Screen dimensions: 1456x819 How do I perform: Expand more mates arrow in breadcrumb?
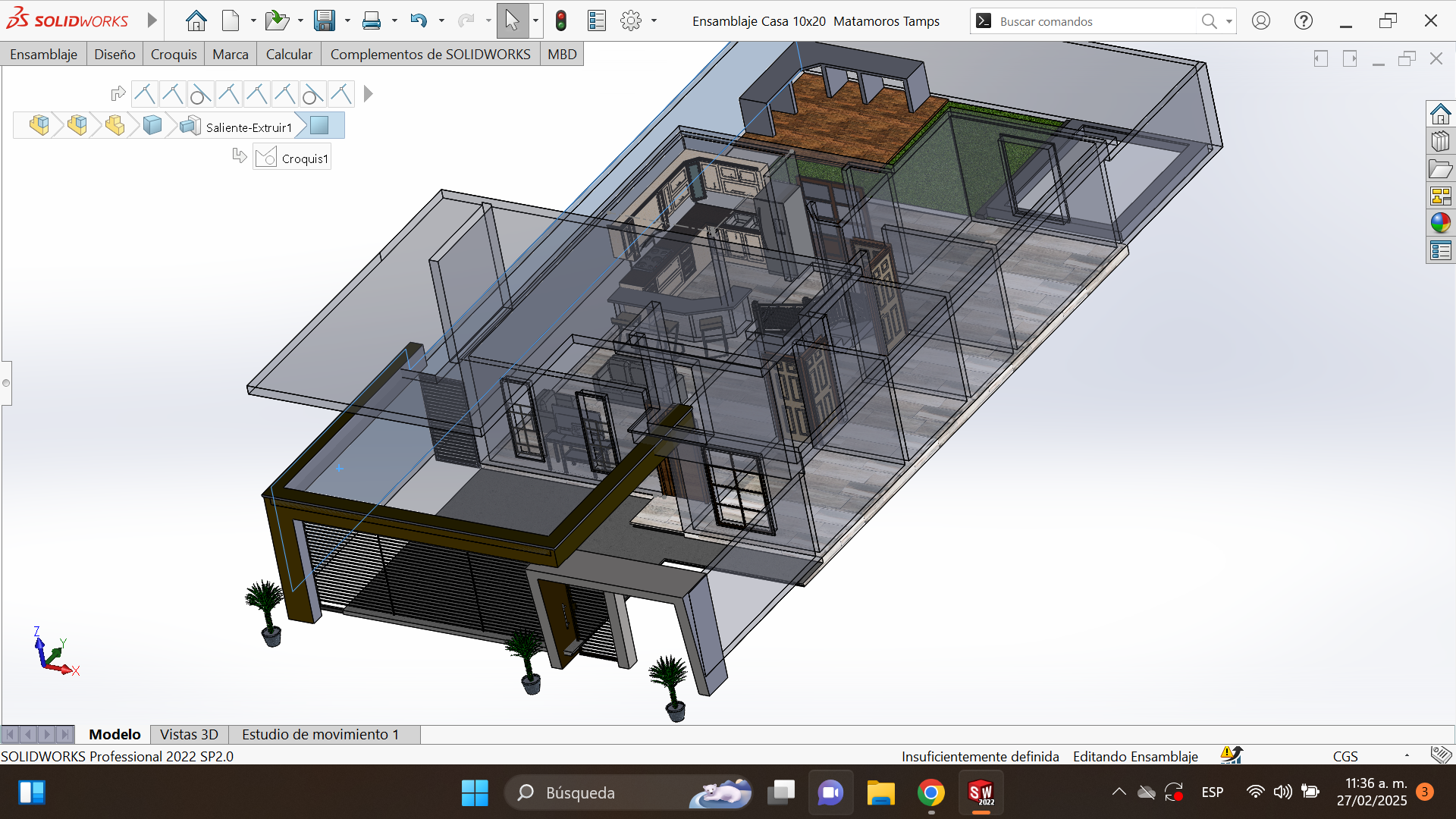coord(368,94)
